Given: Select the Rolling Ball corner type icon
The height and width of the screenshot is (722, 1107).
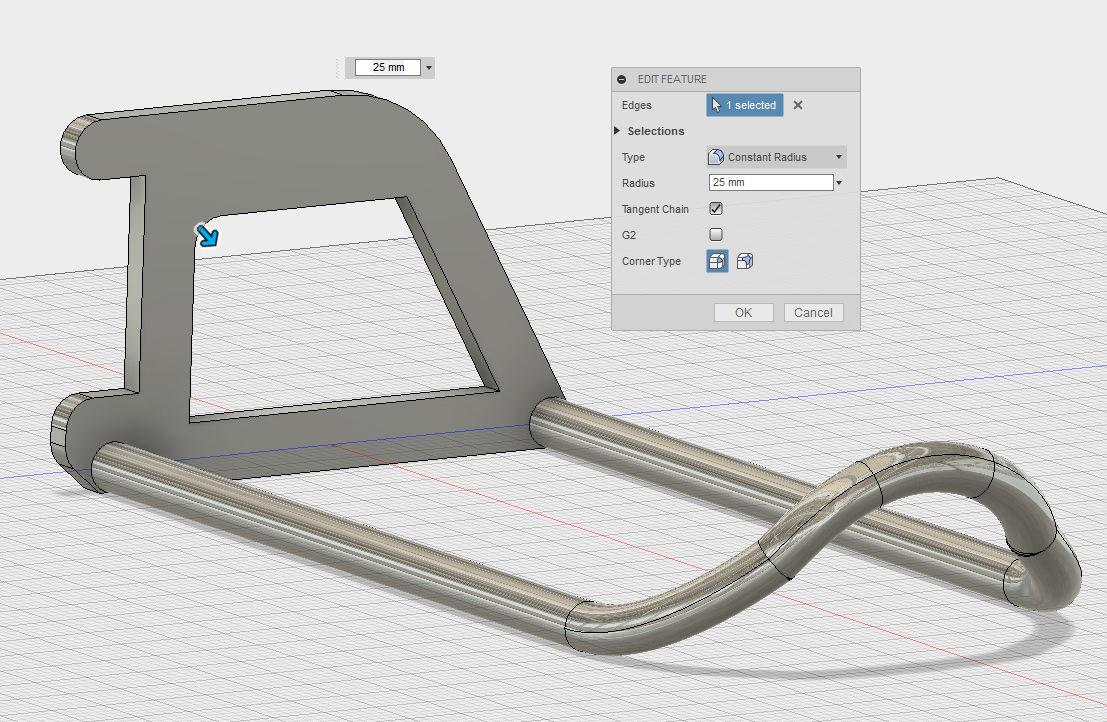Looking at the screenshot, I should click(717, 261).
